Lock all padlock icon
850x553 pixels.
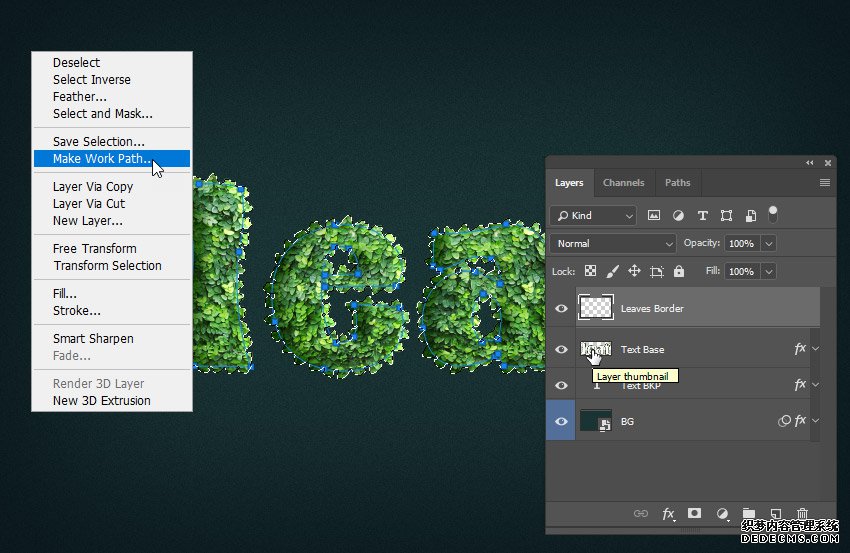point(679,271)
